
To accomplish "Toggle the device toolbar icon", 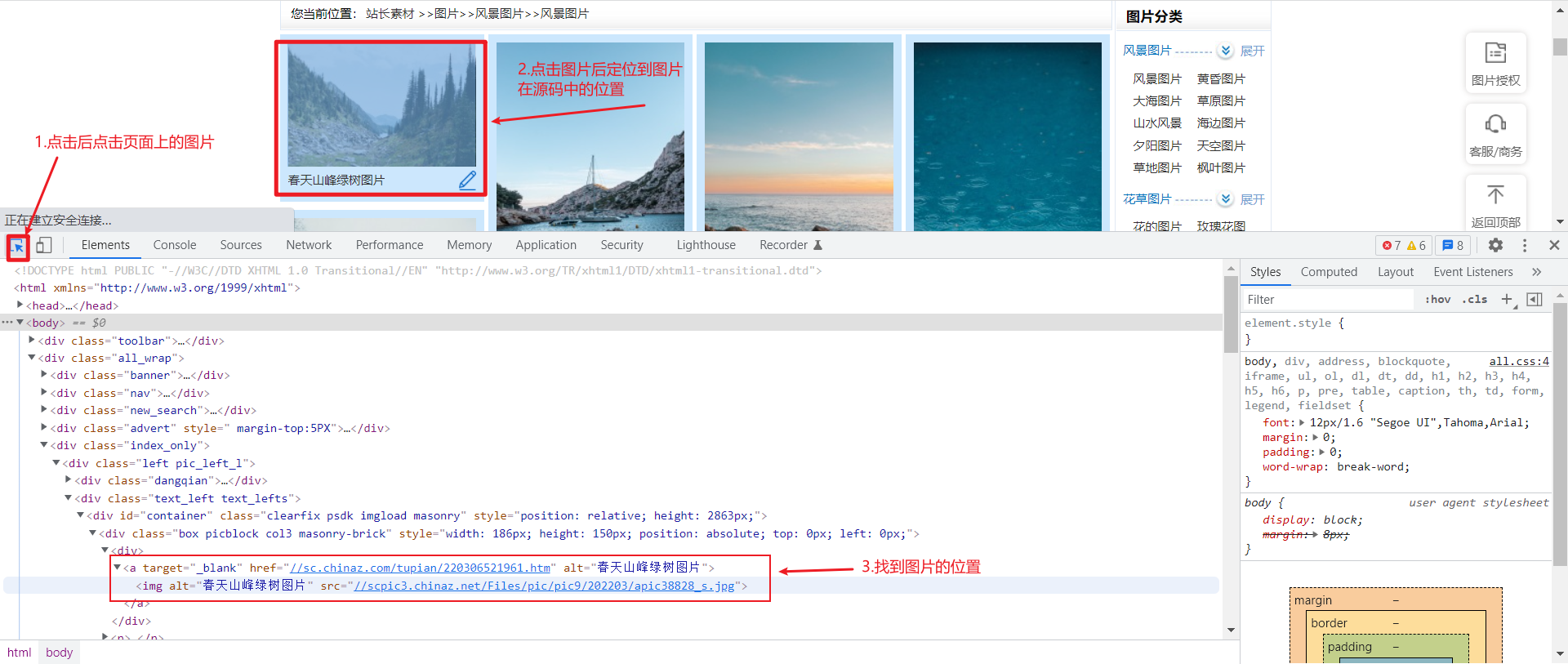I will pos(44,245).
